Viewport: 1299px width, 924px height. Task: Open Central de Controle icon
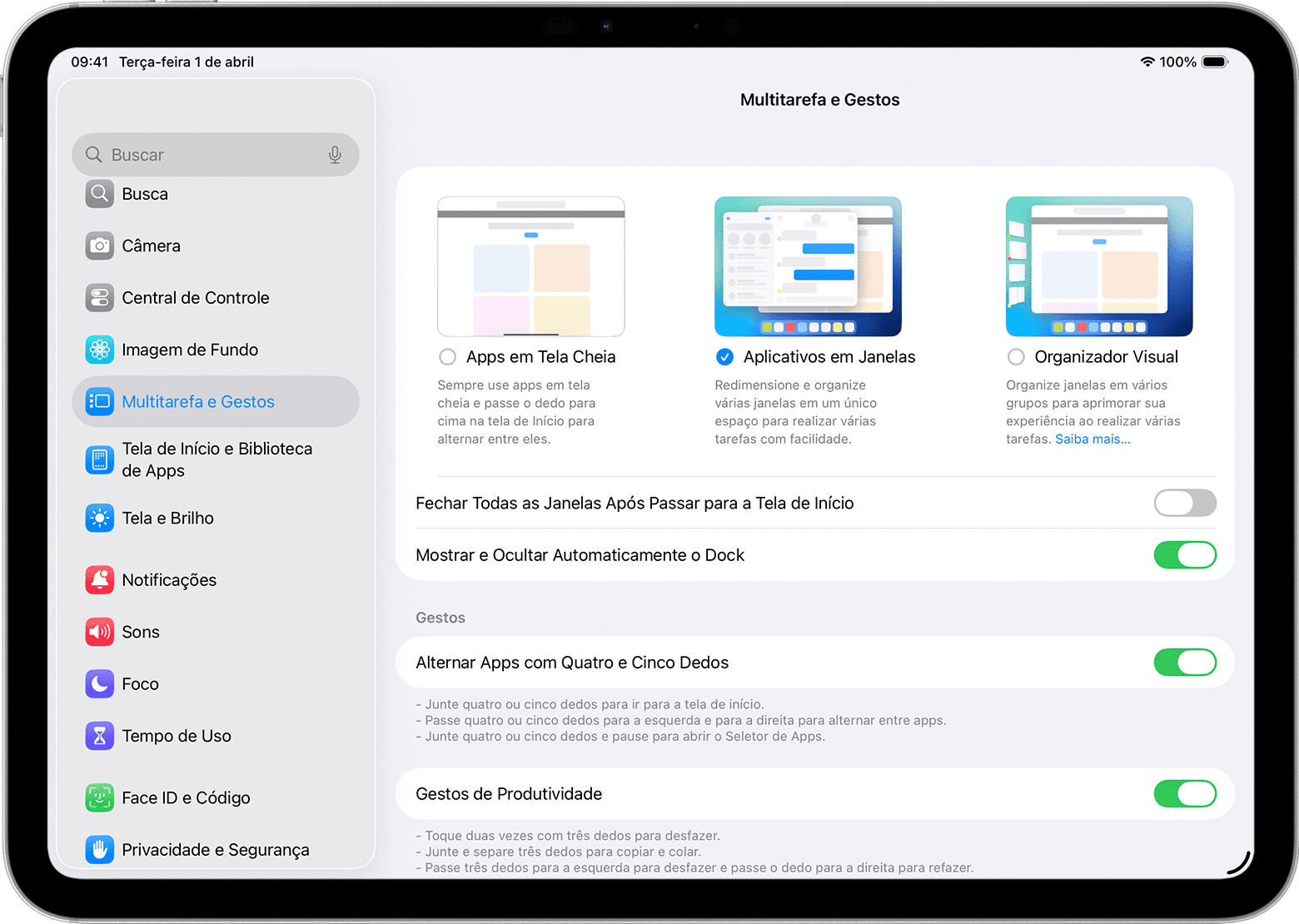100,298
